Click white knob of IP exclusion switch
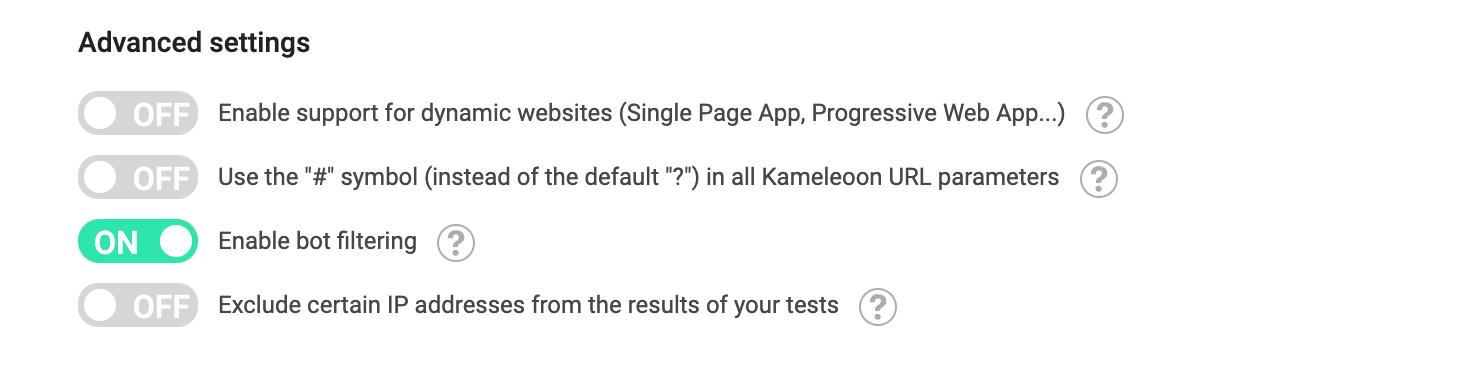The width and height of the screenshot is (1466, 370). click(x=100, y=306)
